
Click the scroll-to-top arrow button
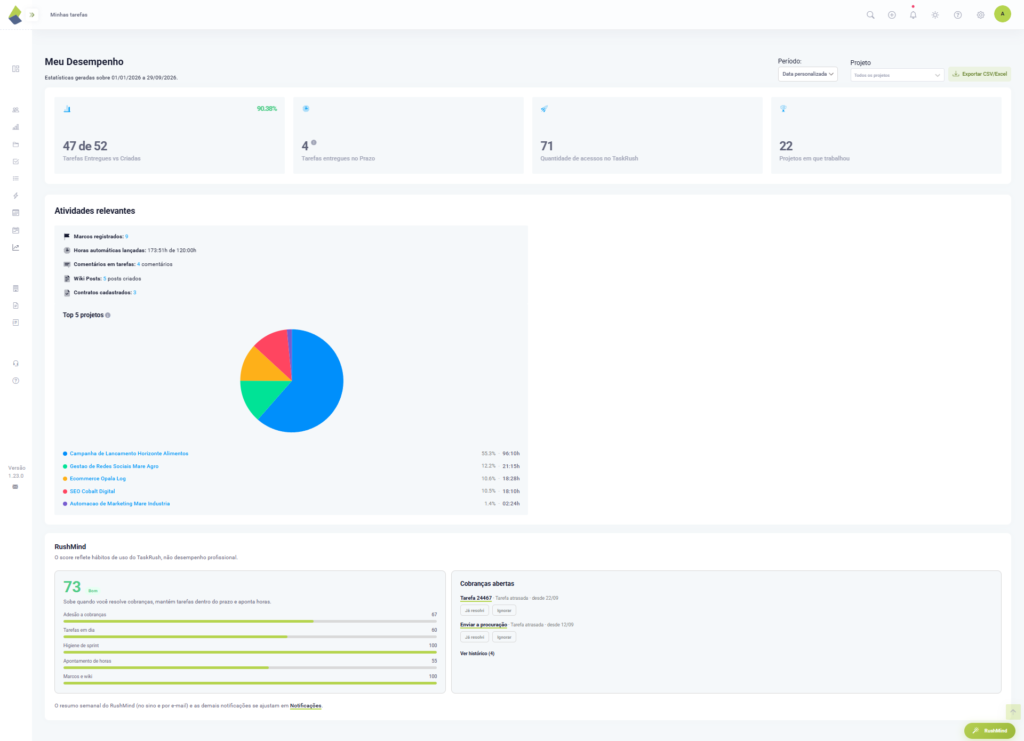tap(1013, 711)
